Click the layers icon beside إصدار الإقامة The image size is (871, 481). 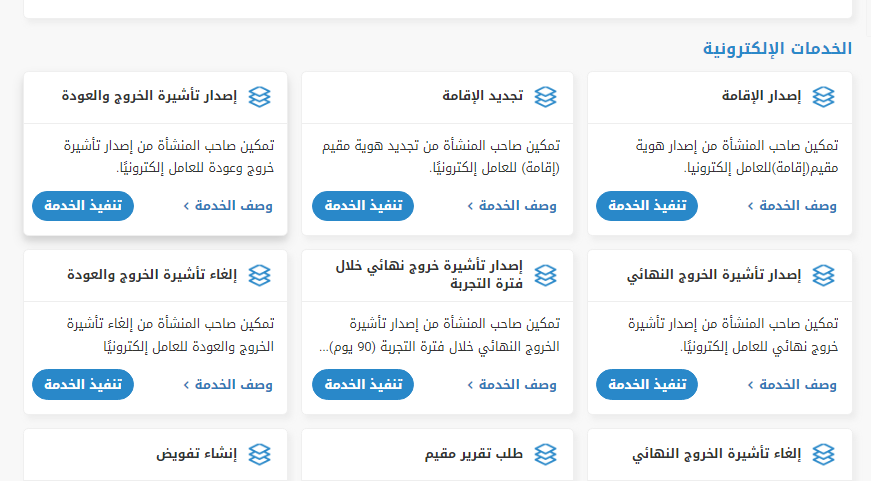pos(823,97)
